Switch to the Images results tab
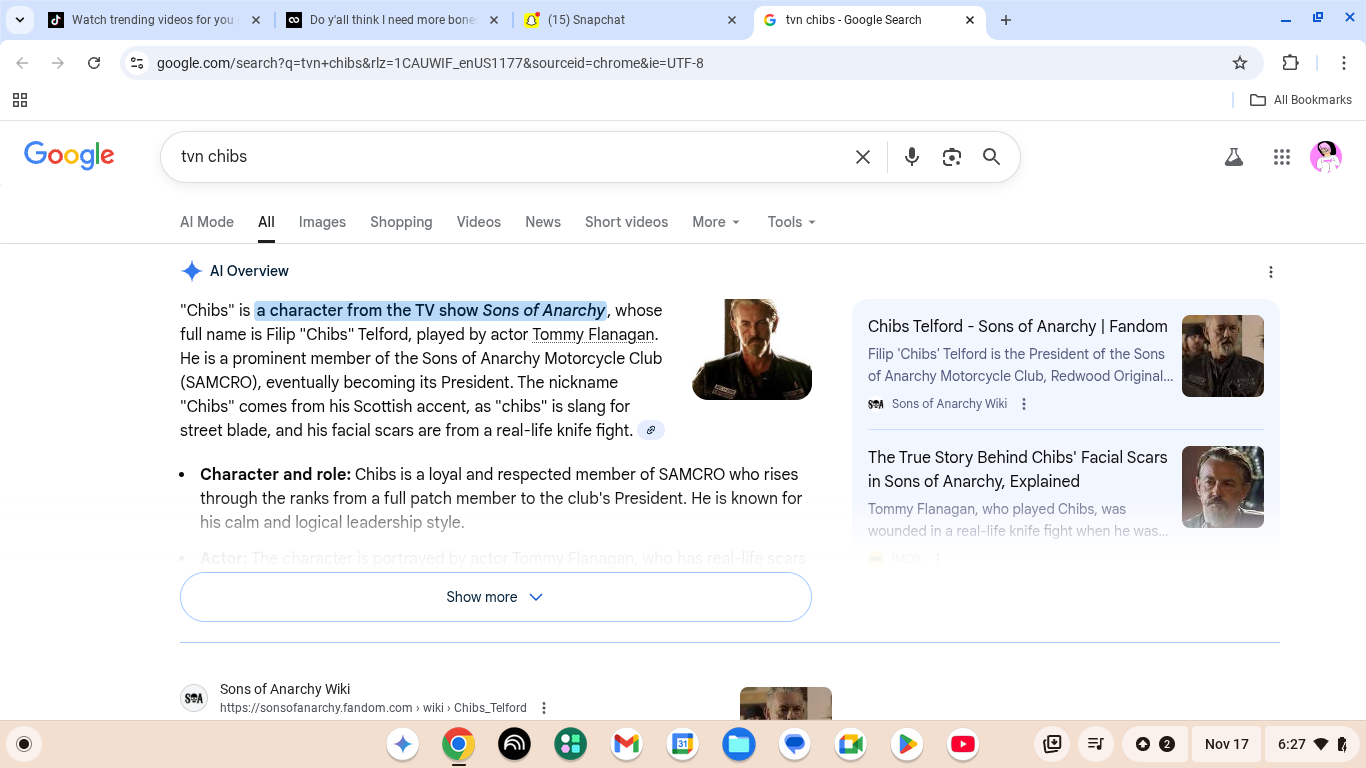Viewport: 1366px width, 768px height. tap(322, 222)
